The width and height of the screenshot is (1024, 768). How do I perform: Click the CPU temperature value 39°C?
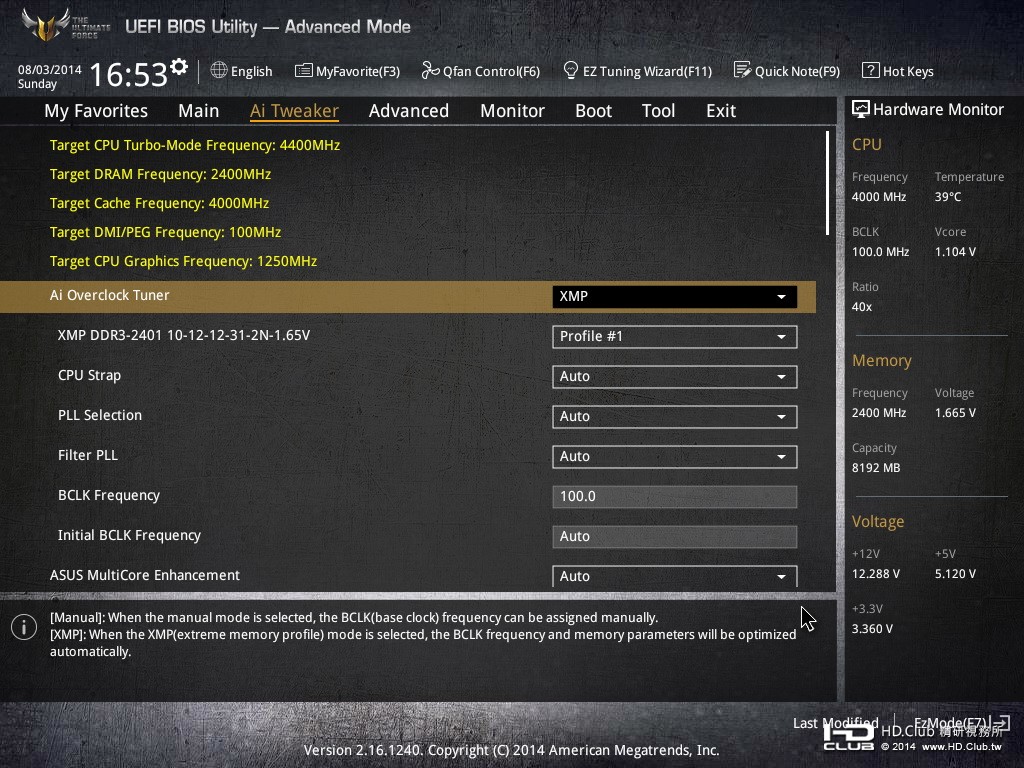click(948, 197)
